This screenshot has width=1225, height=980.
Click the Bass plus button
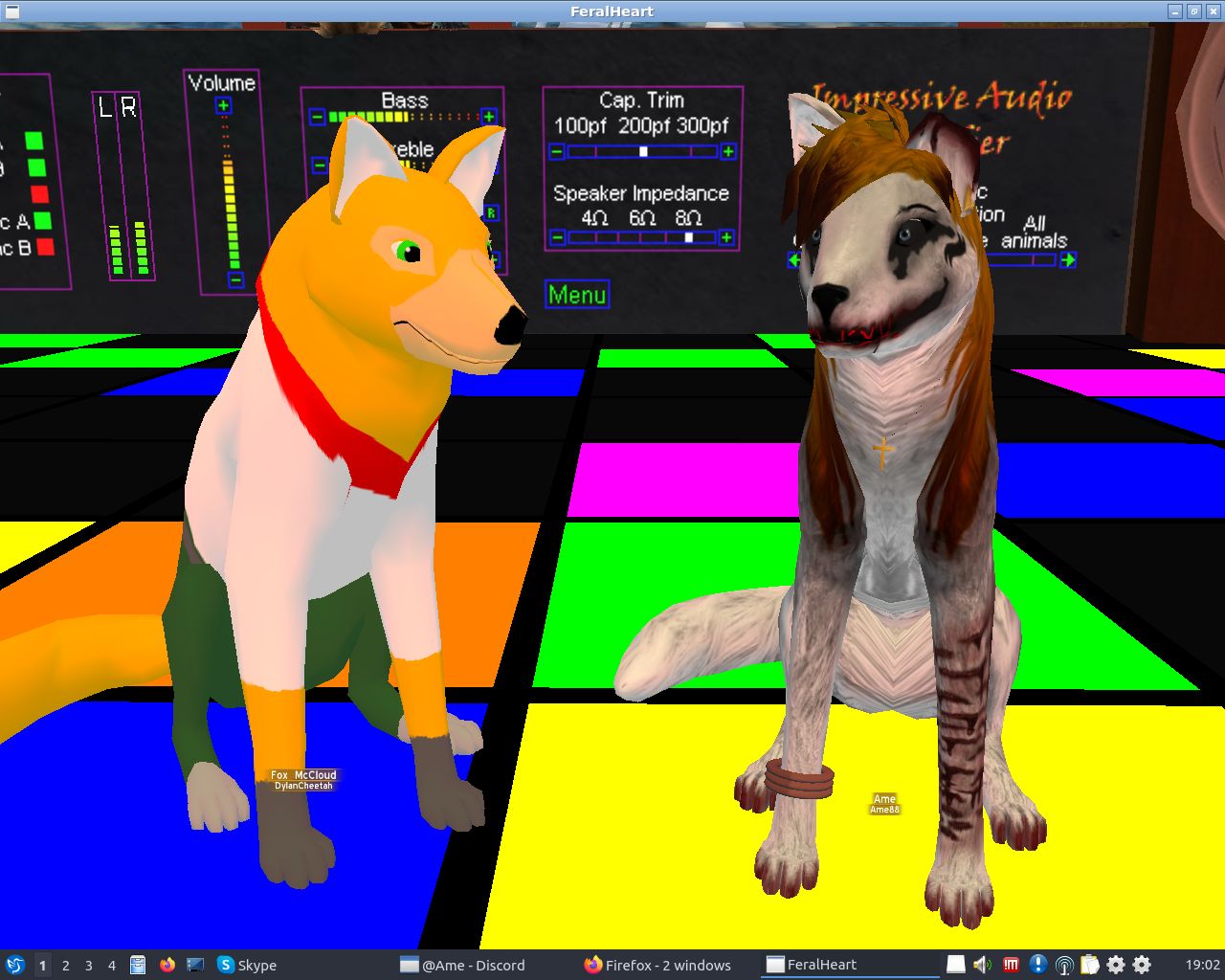point(489,117)
